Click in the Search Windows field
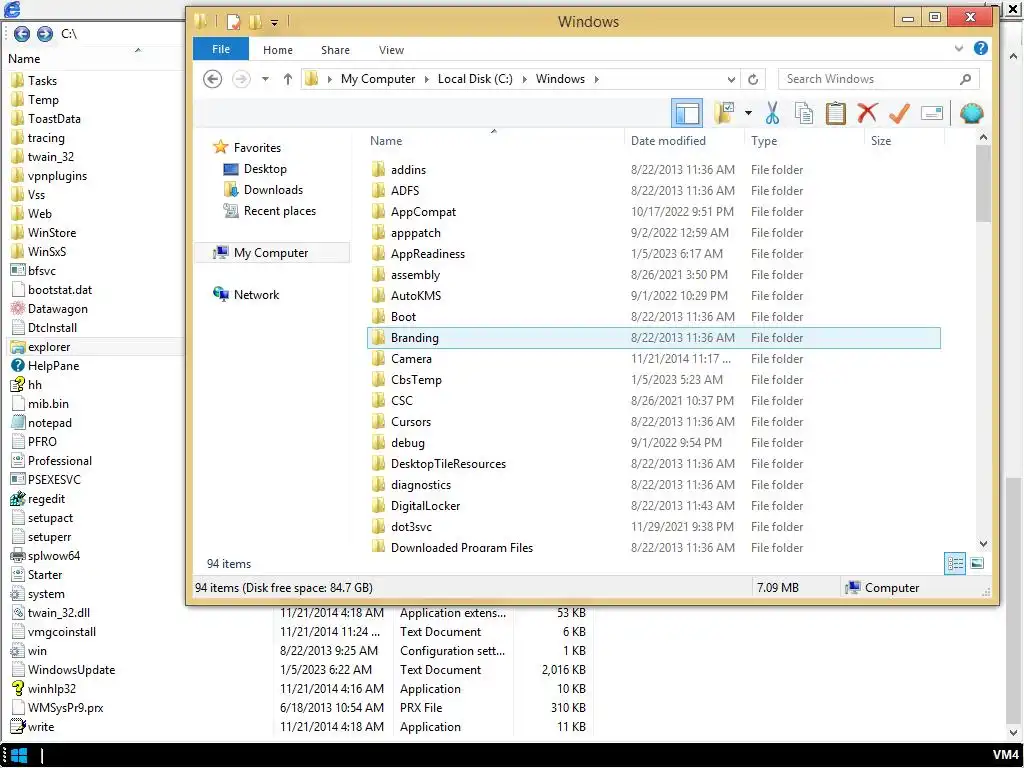Viewport: 1024px width, 768px height. click(869, 79)
